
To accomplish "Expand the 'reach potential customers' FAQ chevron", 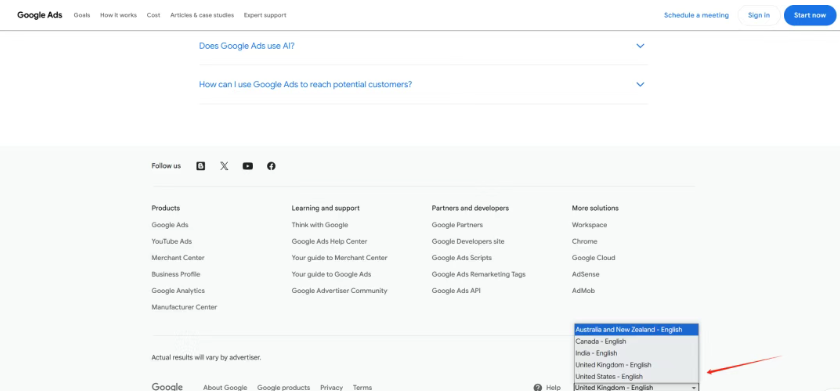I will point(640,85).
